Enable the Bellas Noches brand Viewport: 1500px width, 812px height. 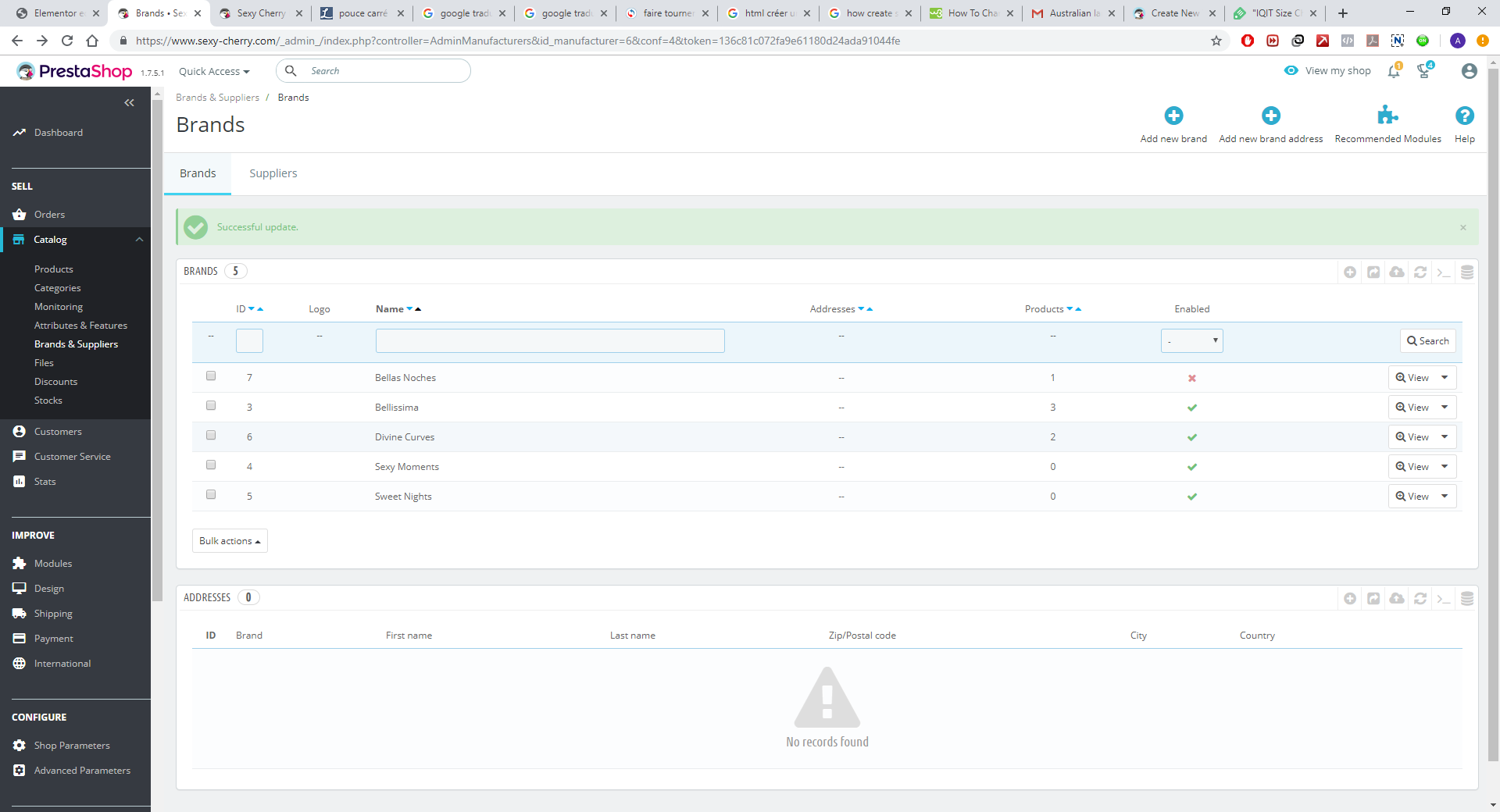tap(1192, 378)
